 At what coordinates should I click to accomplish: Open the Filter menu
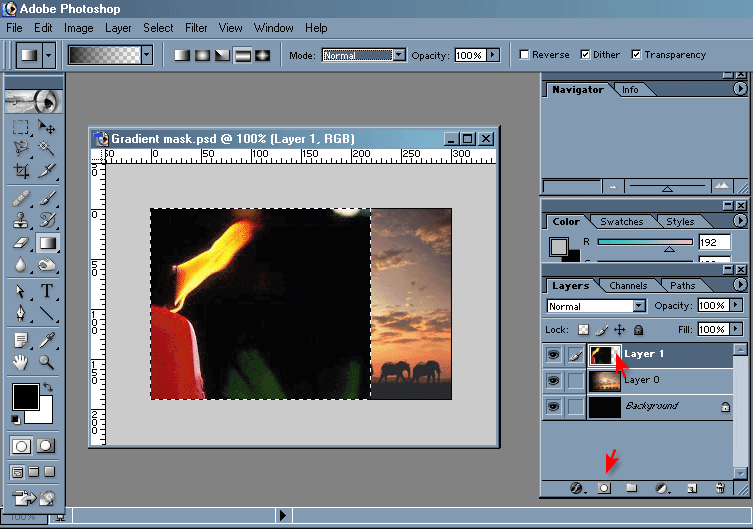(196, 28)
